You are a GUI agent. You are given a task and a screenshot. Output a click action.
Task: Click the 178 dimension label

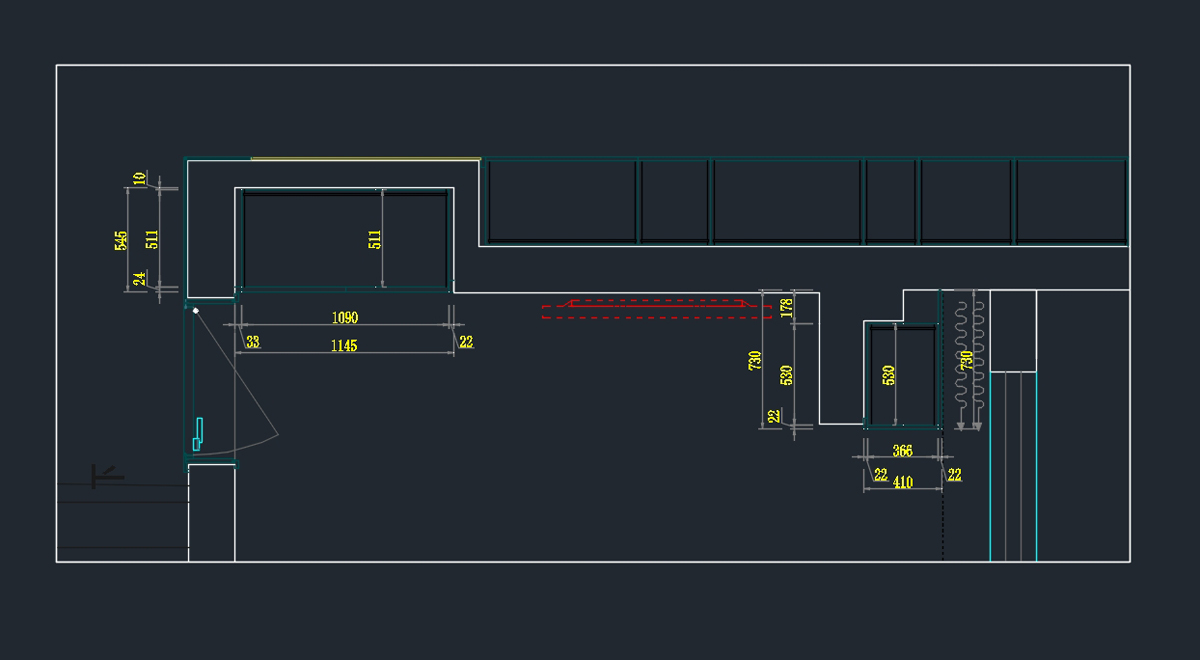(786, 305)
